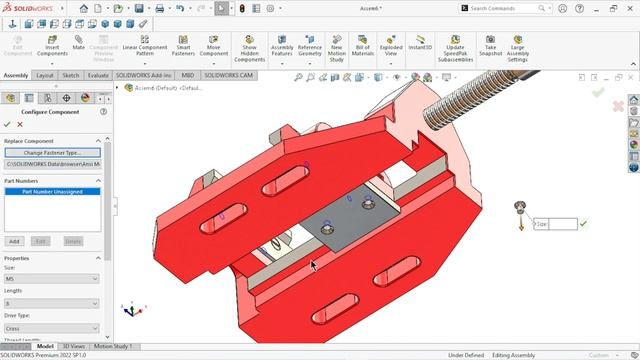Open the Appearances color ball in the task pane

tap(633, 144)
